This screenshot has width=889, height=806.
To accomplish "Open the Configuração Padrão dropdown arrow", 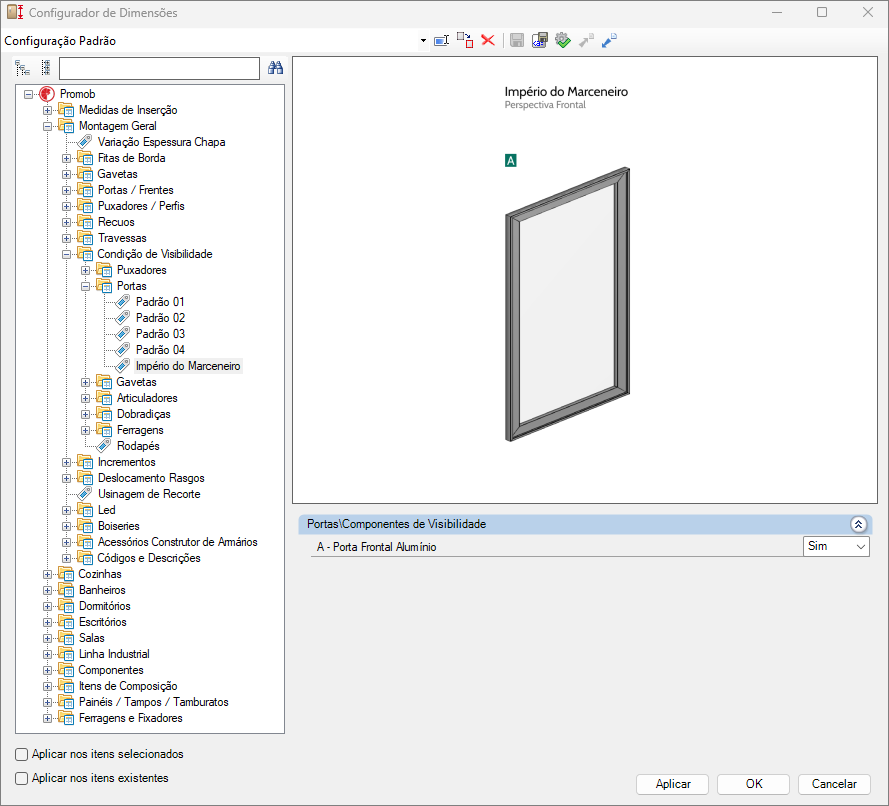I will pos(423,41).
